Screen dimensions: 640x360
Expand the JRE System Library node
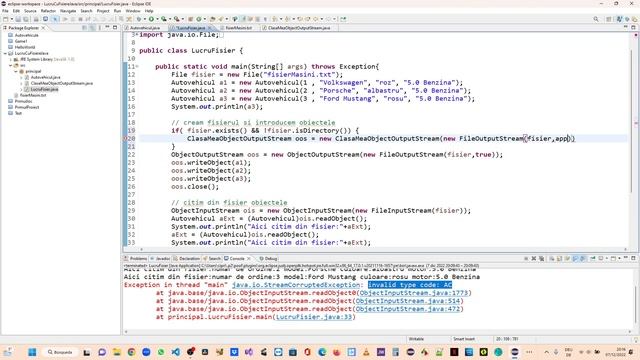tap(11, 60)
